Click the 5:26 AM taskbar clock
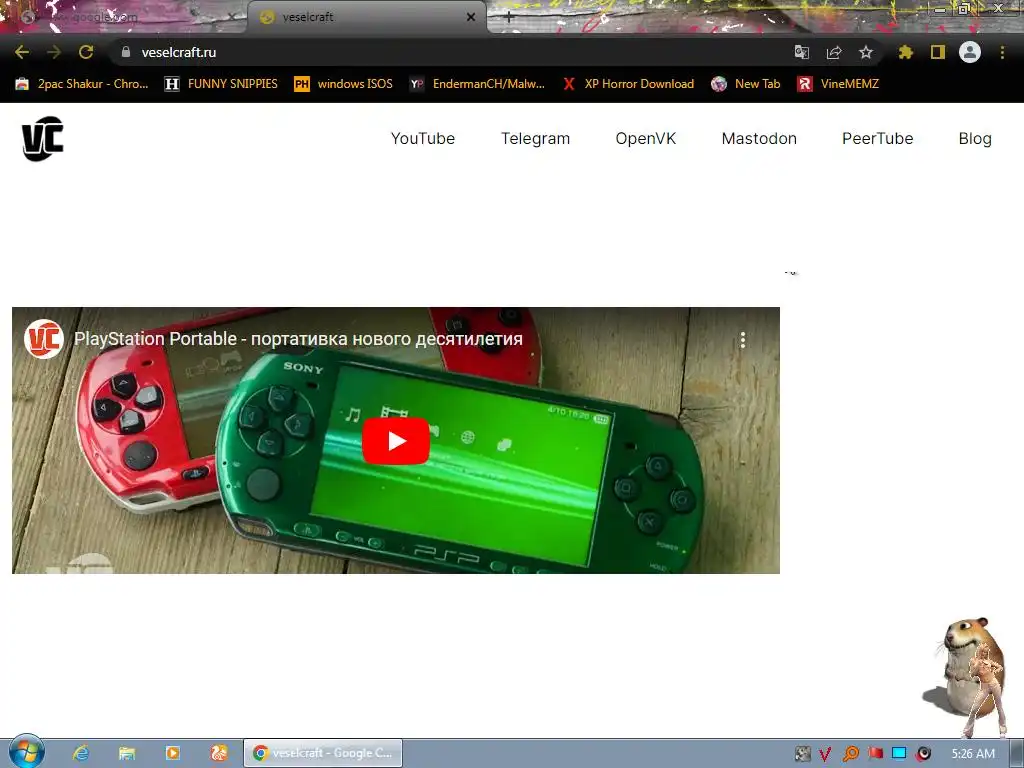 973,754
